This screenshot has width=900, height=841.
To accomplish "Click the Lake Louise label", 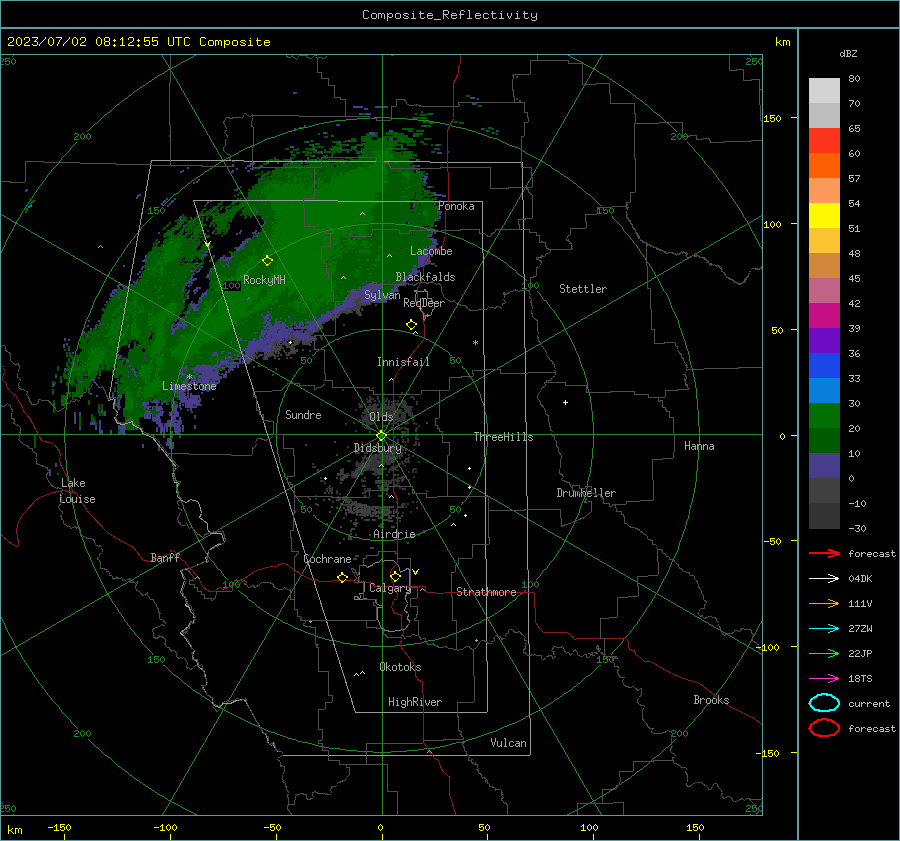I will click(x=77, y=491).
